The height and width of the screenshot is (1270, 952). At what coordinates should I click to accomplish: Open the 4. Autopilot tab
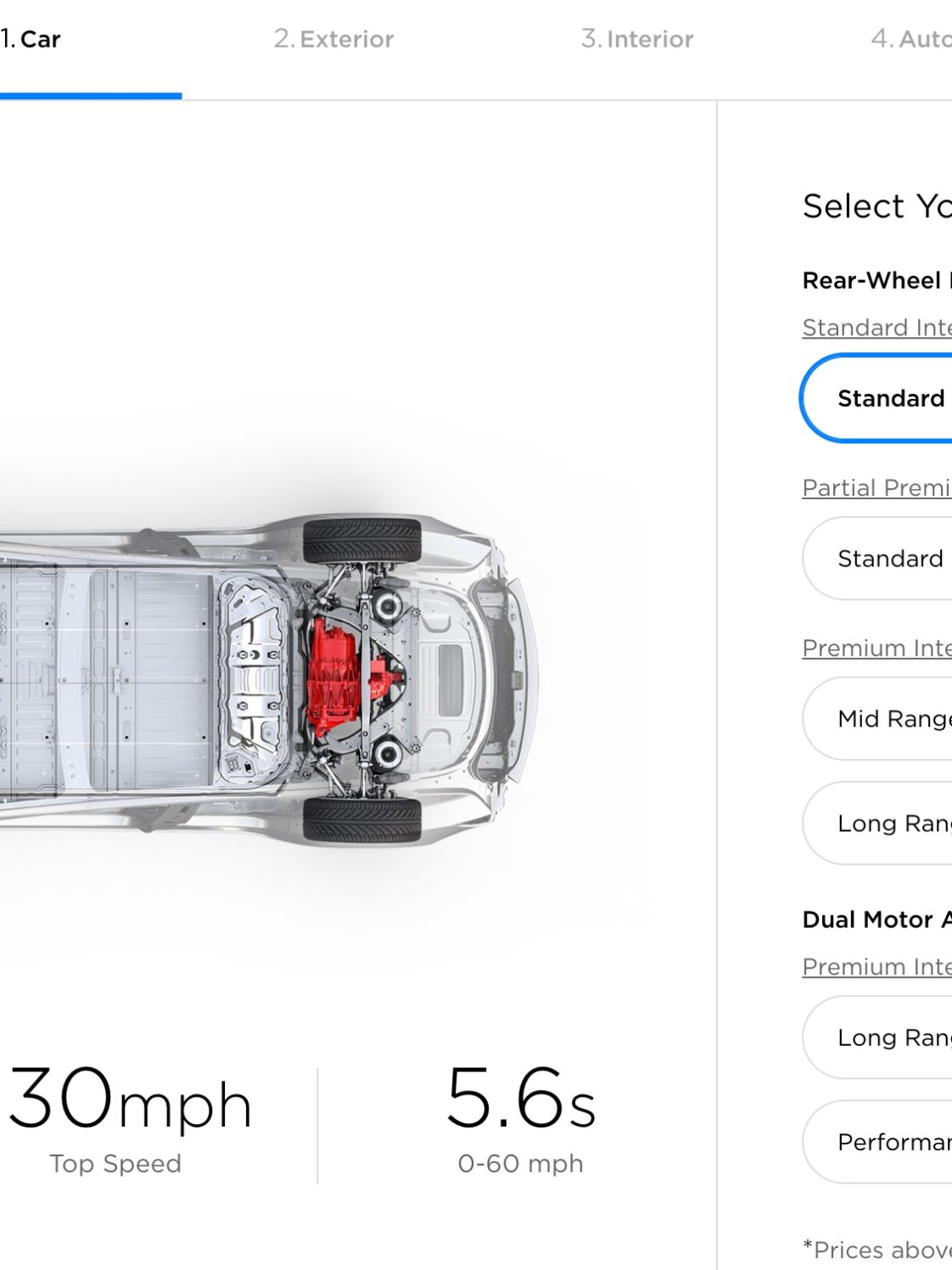[x=911, y=39]
